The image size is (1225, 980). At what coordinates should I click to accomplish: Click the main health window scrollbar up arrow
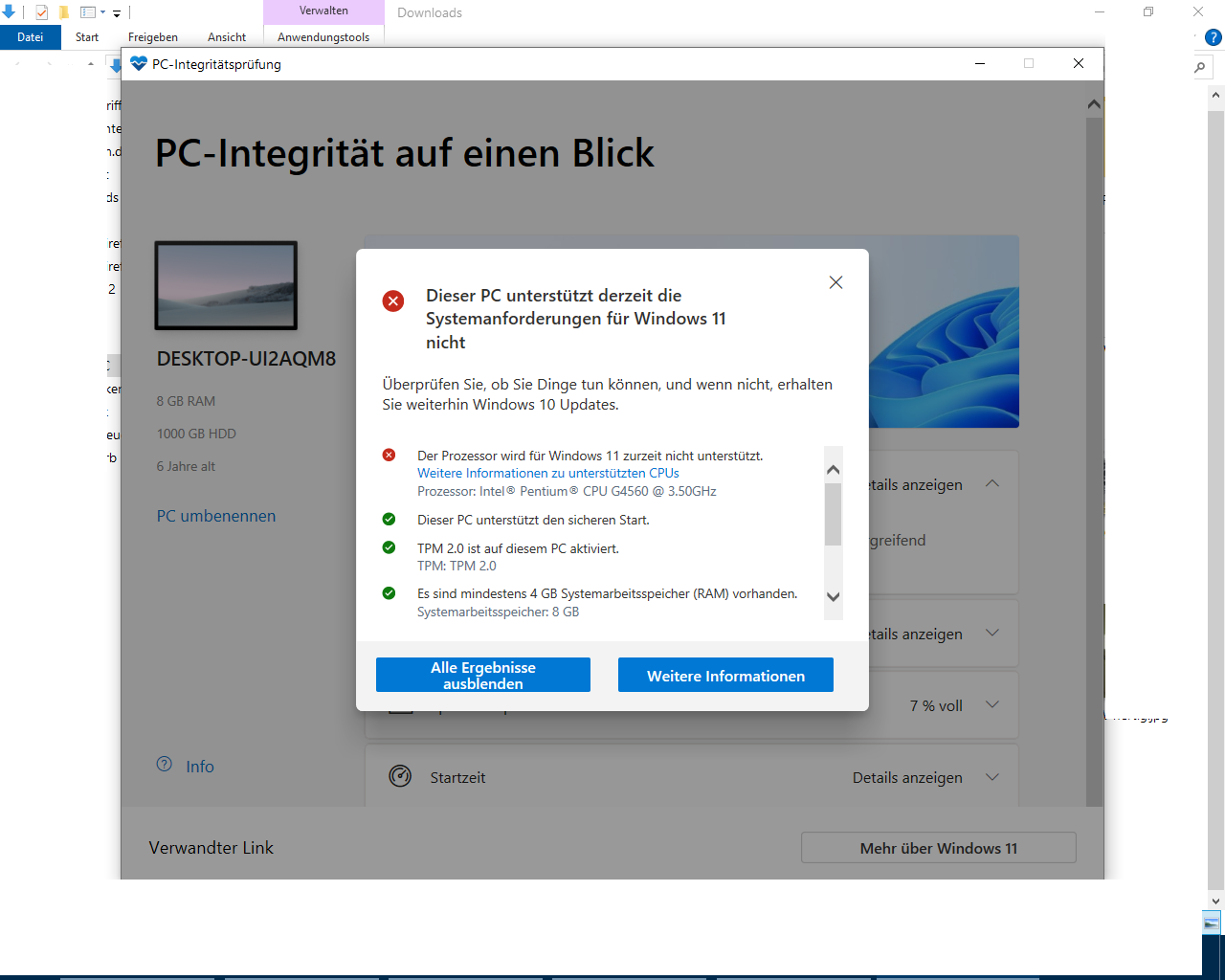(1094, 104)
